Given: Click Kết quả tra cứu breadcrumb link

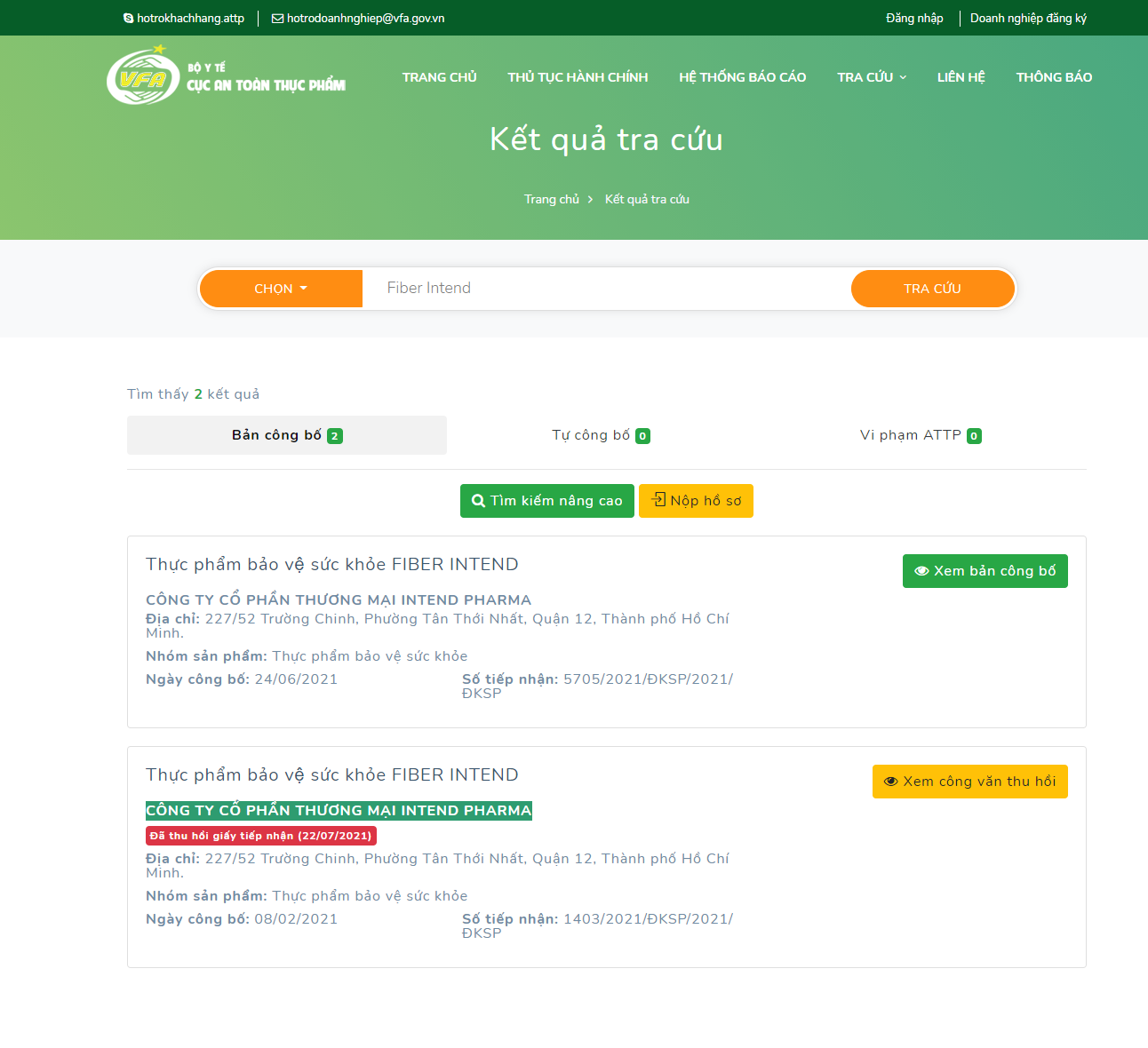Looking at the screenshot, I should click(647, 199).
